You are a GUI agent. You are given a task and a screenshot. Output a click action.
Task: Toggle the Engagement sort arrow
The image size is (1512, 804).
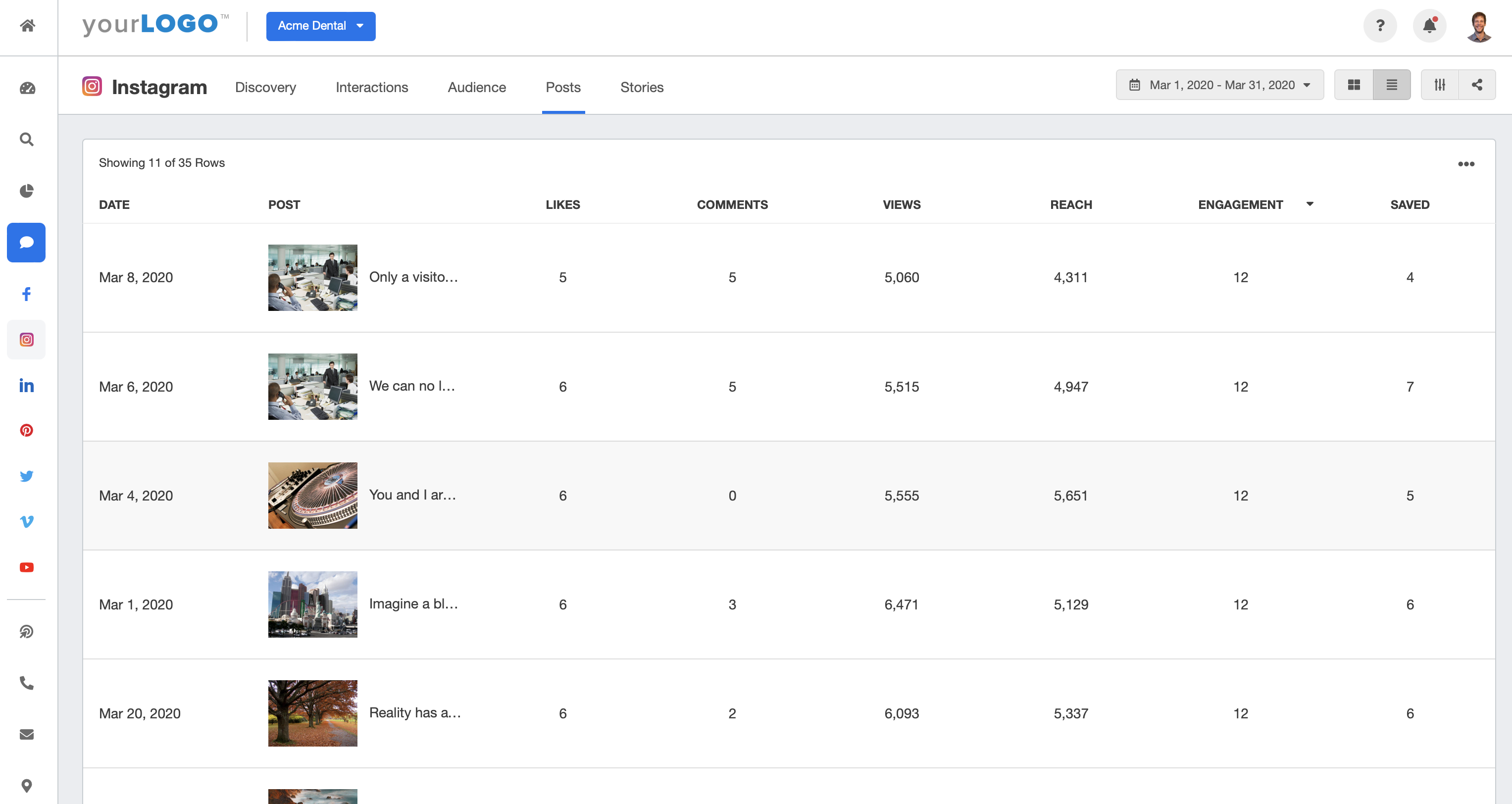click(1310, 204)
